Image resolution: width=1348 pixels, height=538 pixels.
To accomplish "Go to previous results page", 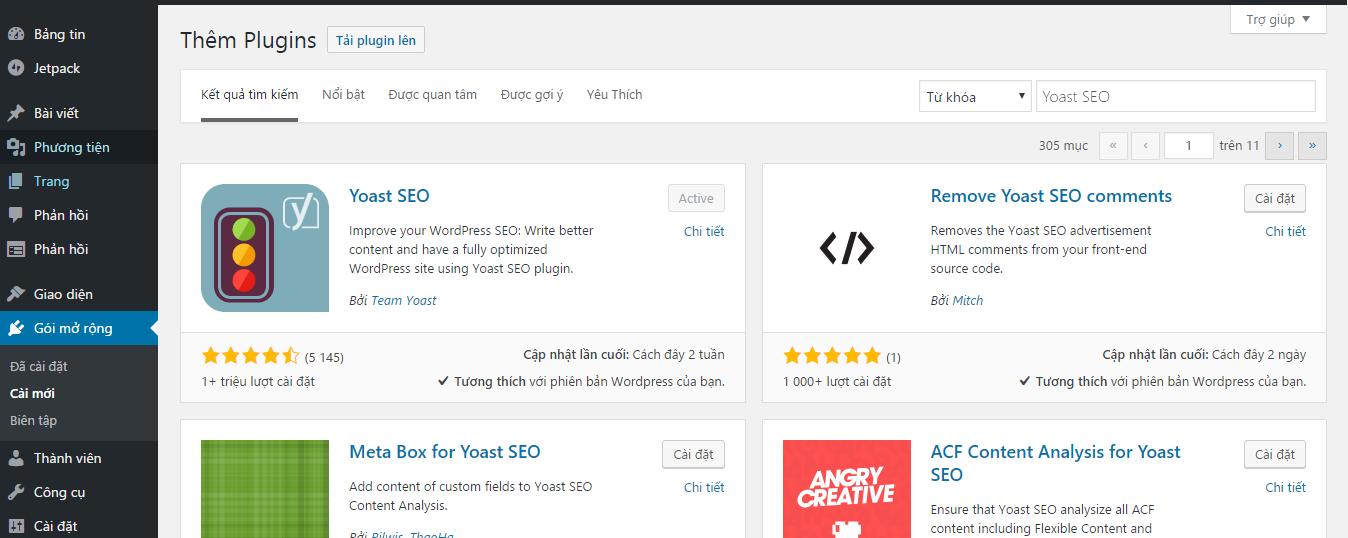I will (x=1146, y=145).
